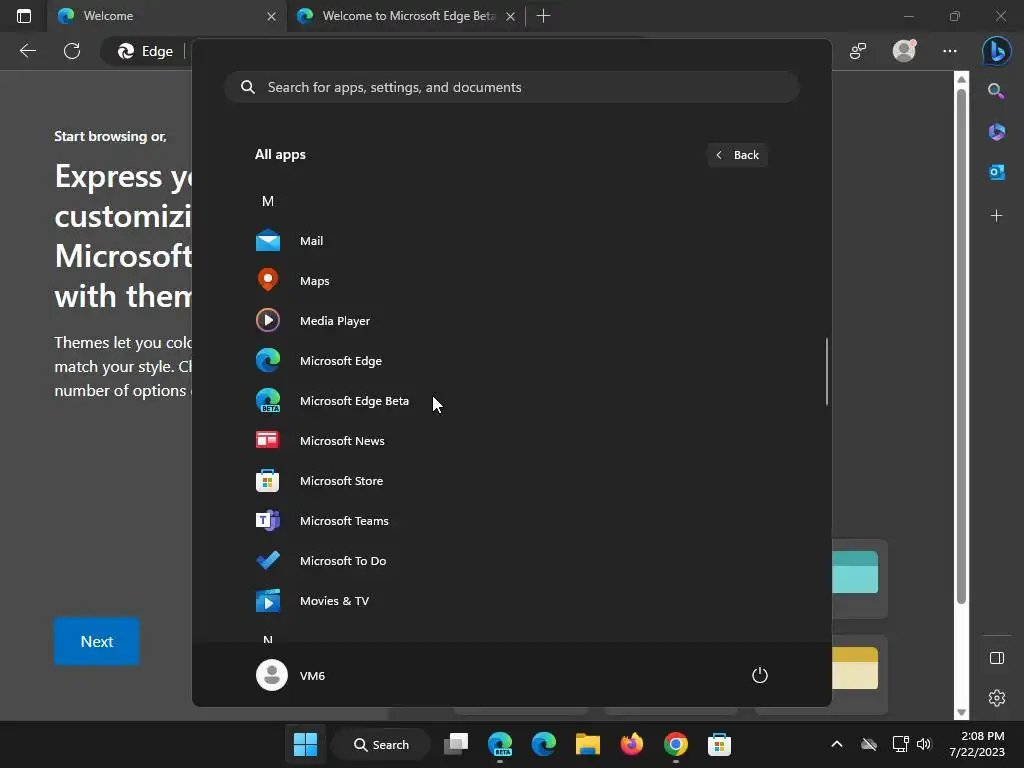Click the Back button in All apps
1024x768 pixels.
click(x=737, y=155)
